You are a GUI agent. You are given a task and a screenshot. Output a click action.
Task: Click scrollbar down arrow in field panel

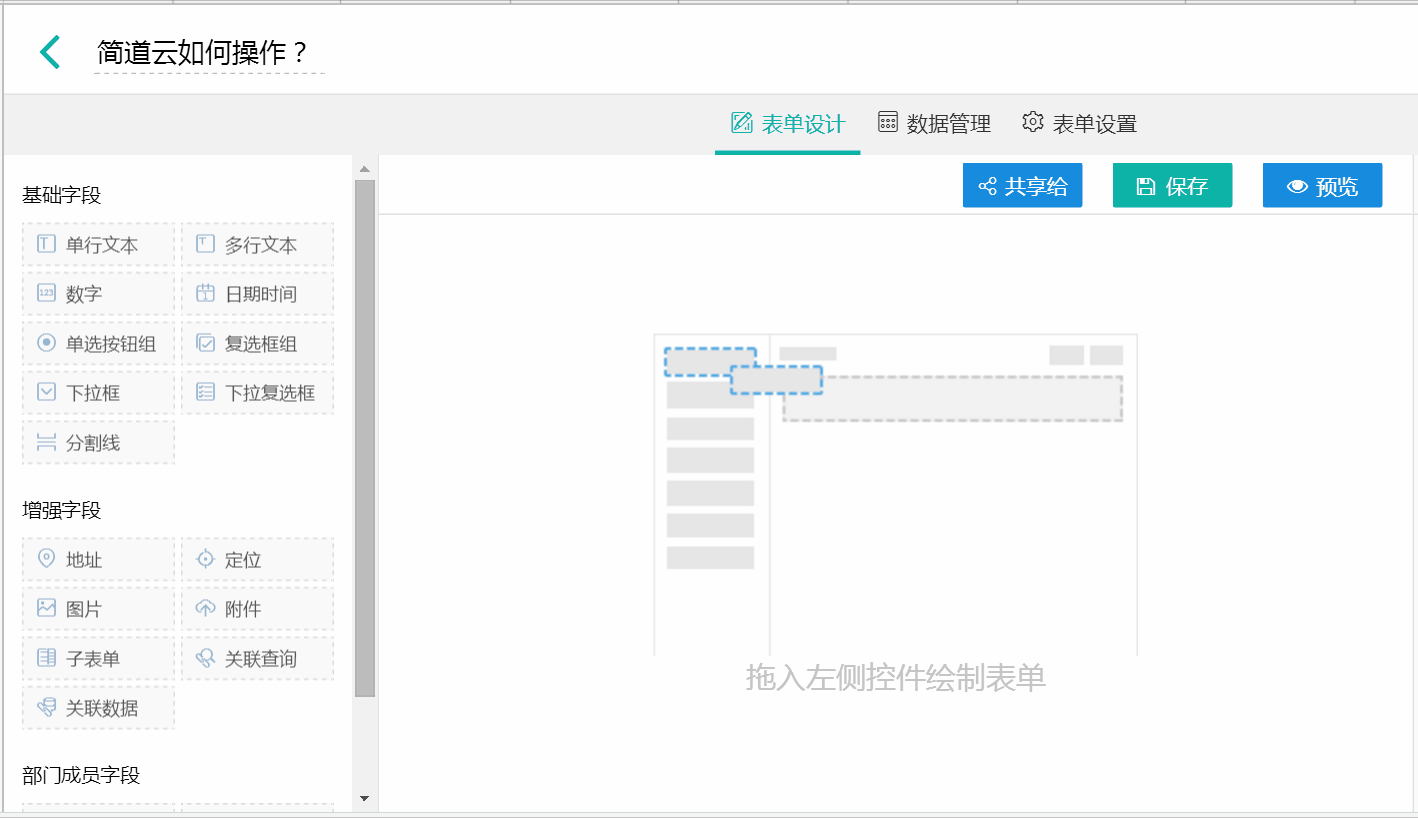point(364,798)
